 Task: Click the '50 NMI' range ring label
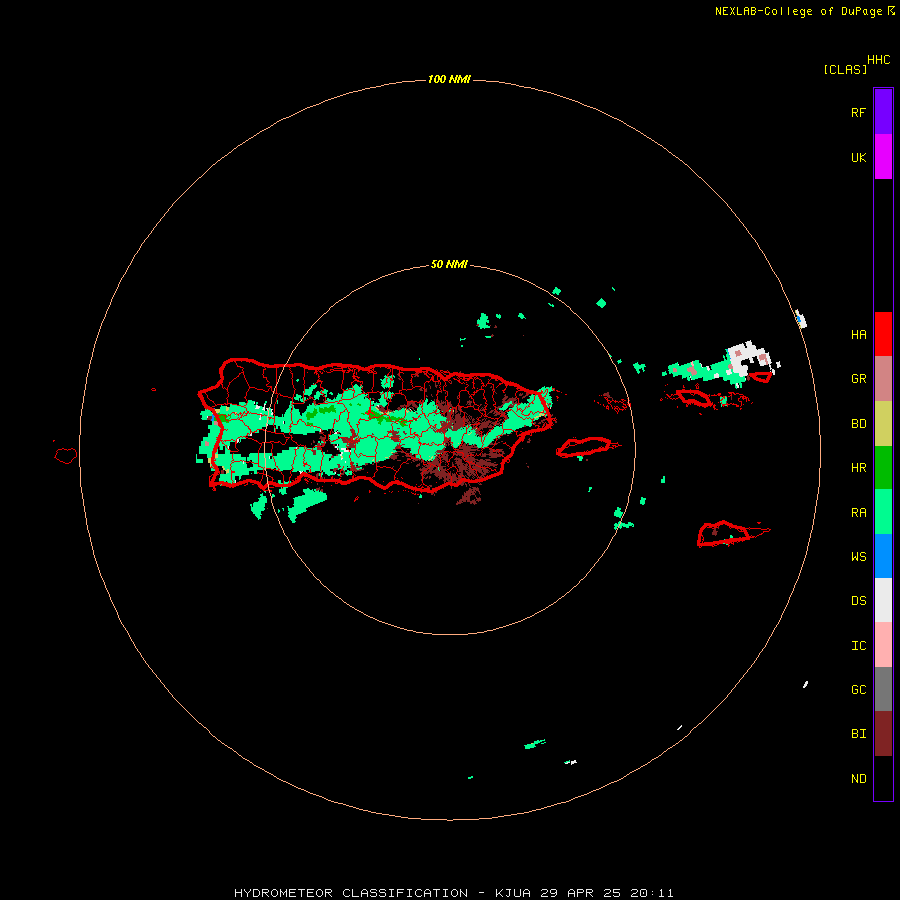click(x=449, y=265)
